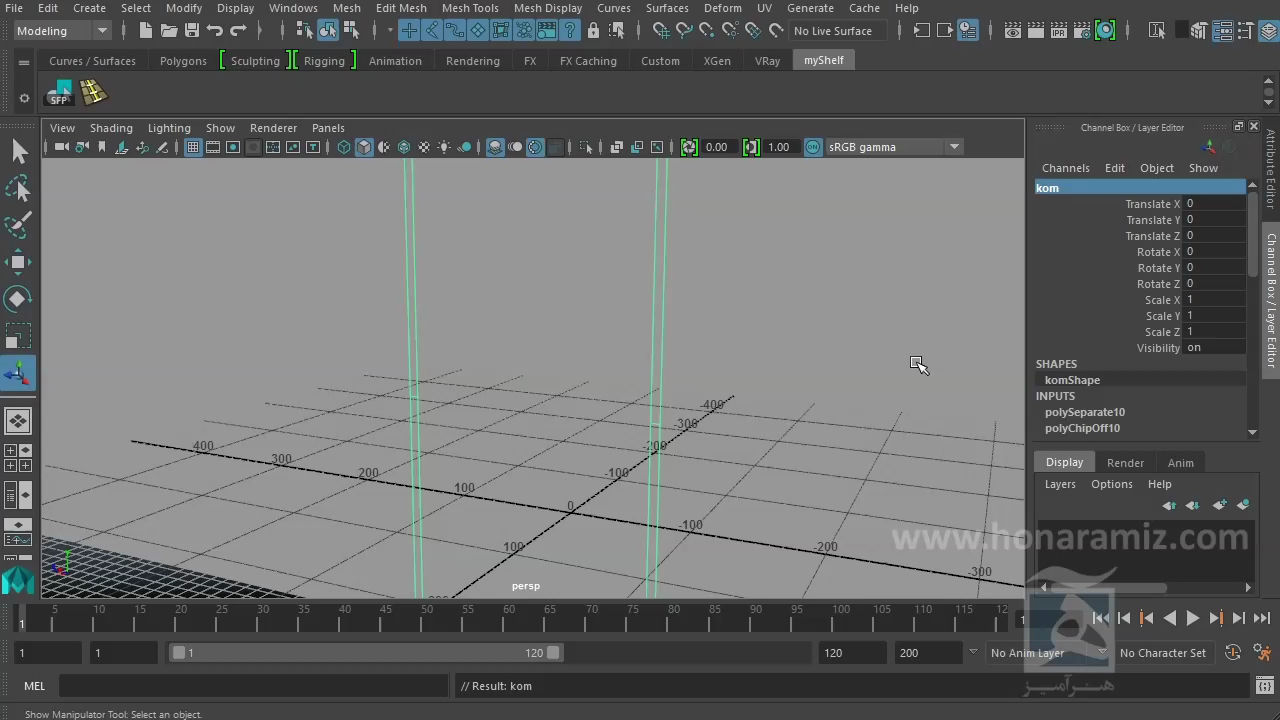The width and height of the screenshot is (1280, 720).
Task: Toggle textured display in viewport
Action: [x=424, y=147]
